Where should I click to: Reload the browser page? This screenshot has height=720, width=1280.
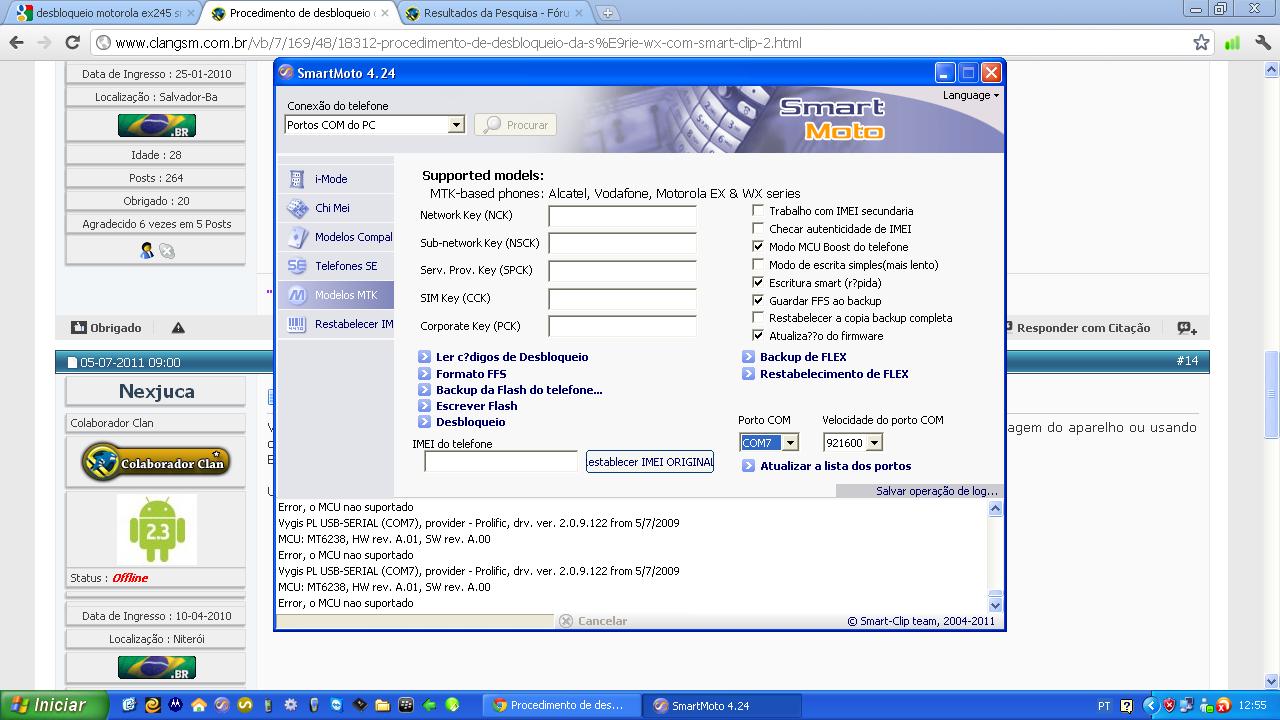tap(72, 43)
